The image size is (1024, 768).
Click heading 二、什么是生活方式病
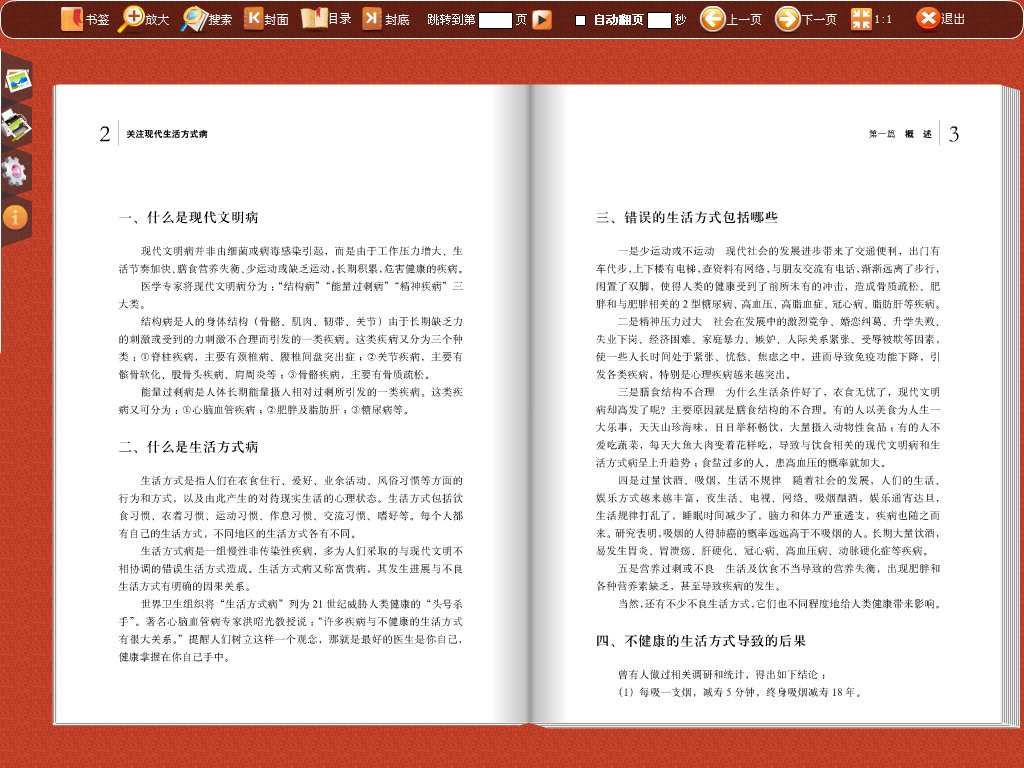[188, 447]
